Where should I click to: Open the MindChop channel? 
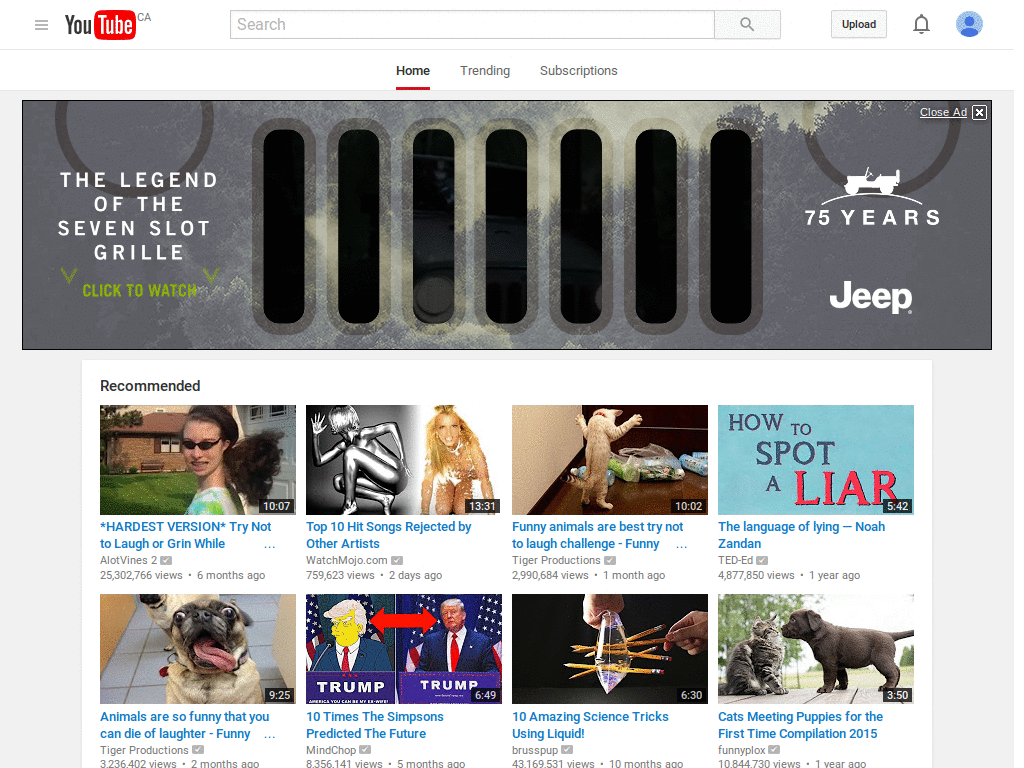click(x=331, y=750)
